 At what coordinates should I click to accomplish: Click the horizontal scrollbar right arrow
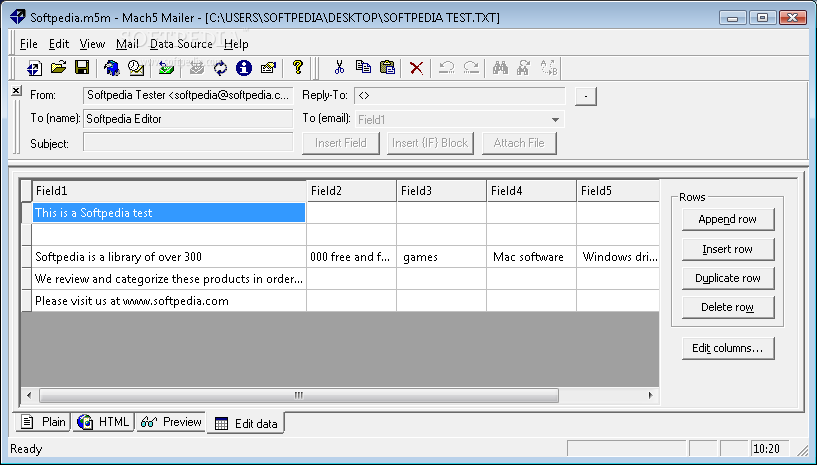(650, 395)
